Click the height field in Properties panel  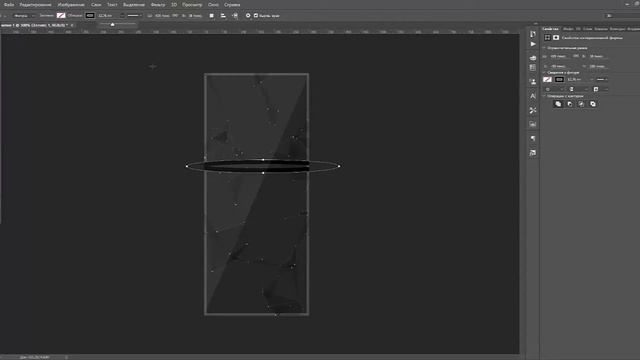598,56
